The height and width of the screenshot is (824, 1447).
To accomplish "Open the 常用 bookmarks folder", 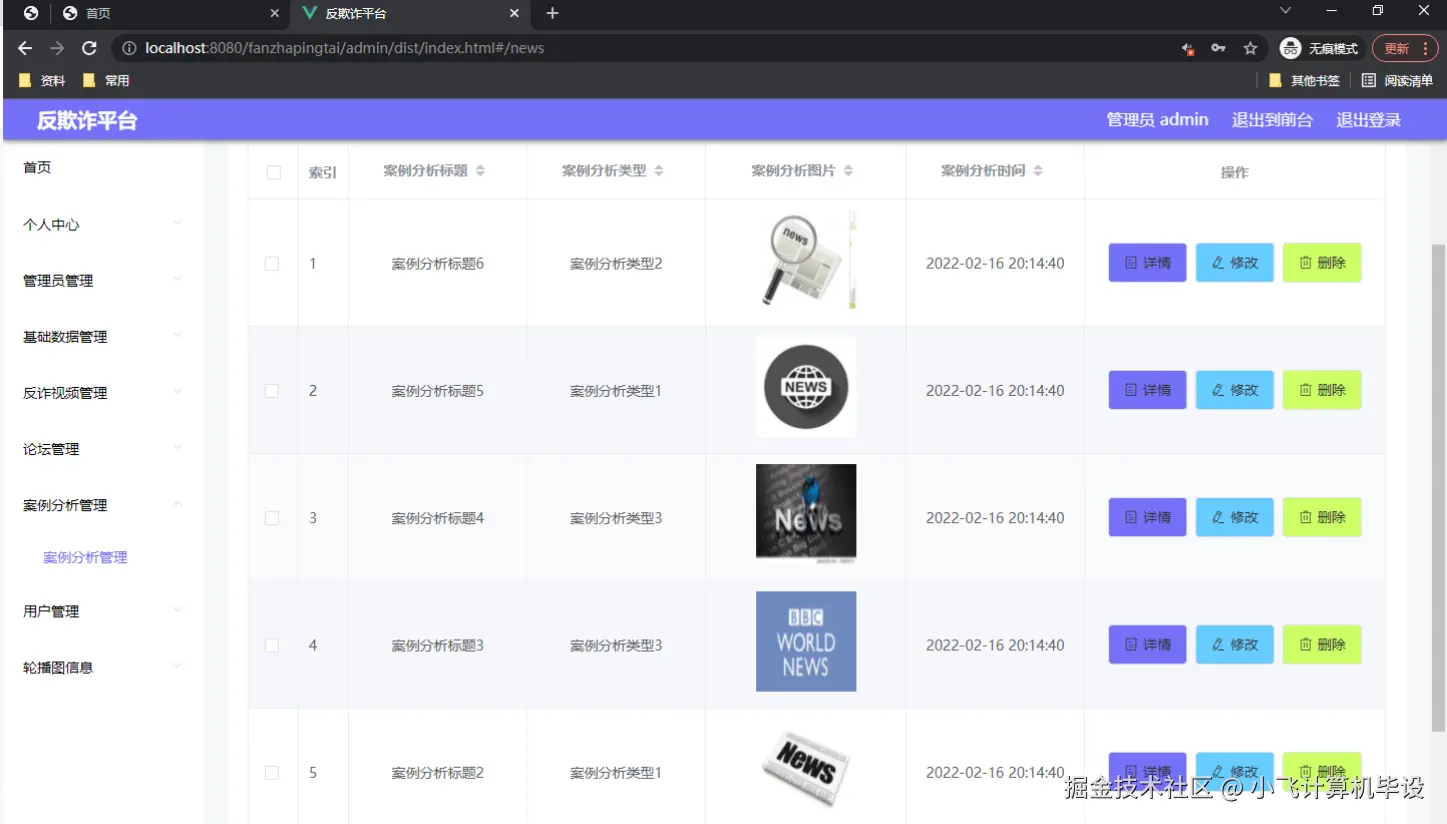I will click(x=106, y=80).
